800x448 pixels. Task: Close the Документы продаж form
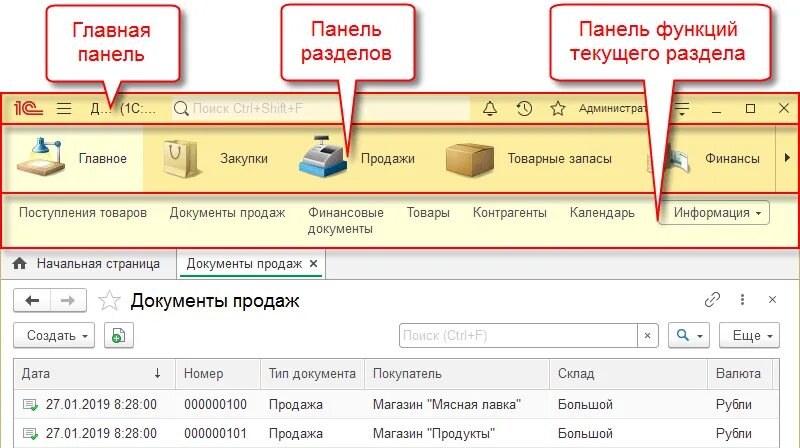pyautogui.click(x=772, y=300)
